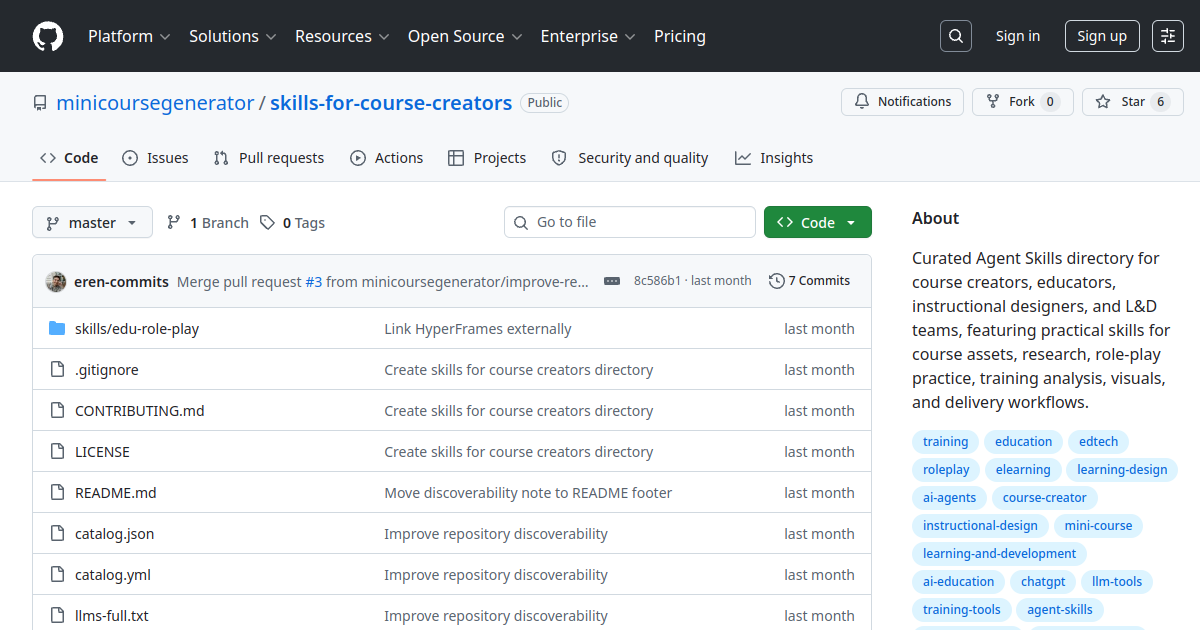Click the file icon for .gitignore
The width and height of the screenshot is (1200, 630).
point(57,370)
